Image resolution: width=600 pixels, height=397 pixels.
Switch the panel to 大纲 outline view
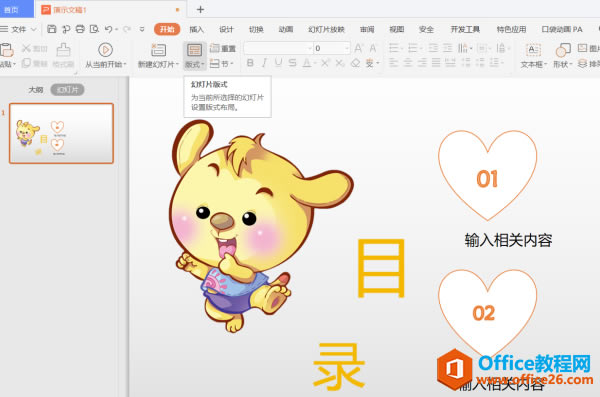click(36, 90)
